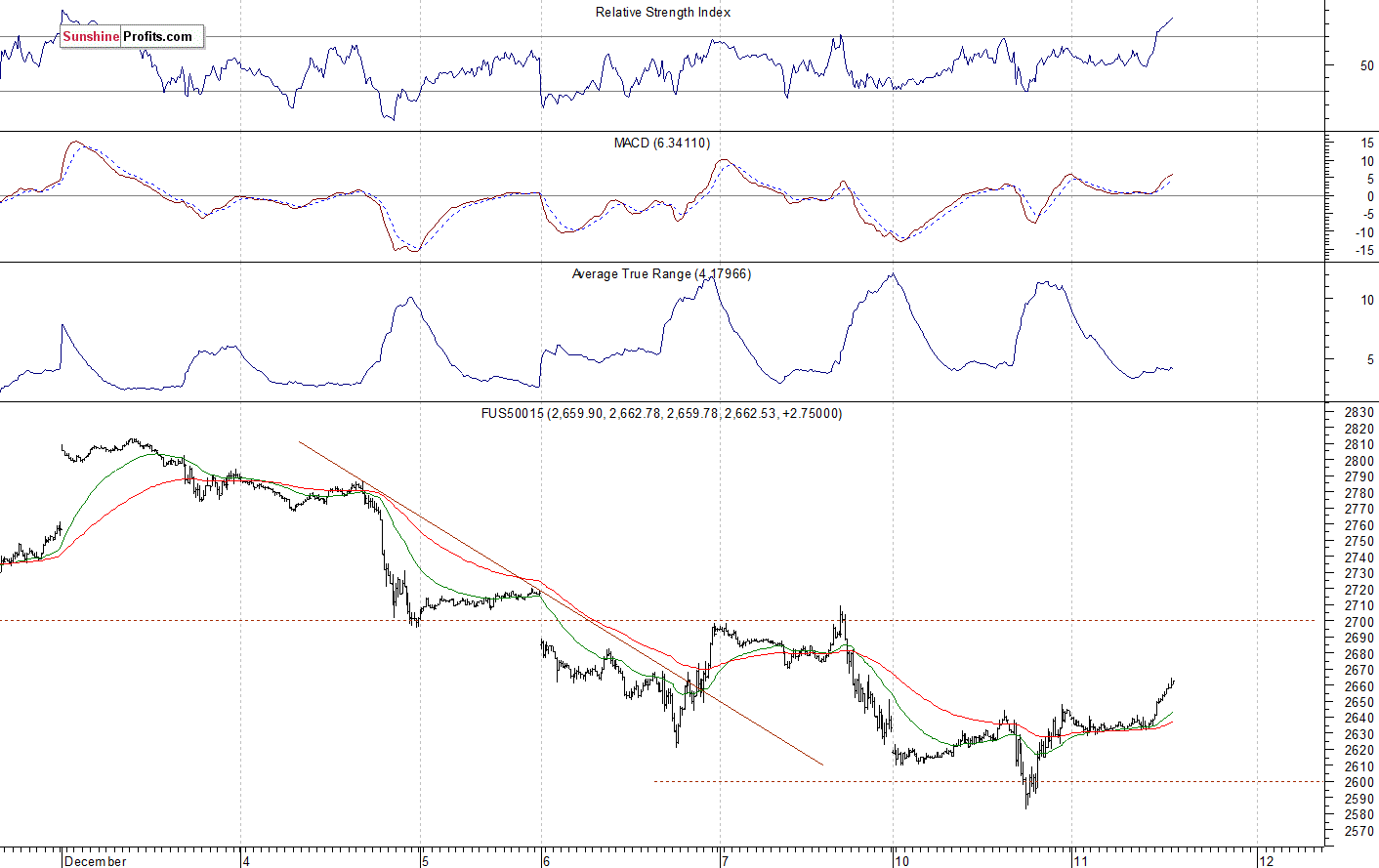This screenshot has width=1379, height=868.
Task: Click date axis label 10
Action: pos(902,861)
